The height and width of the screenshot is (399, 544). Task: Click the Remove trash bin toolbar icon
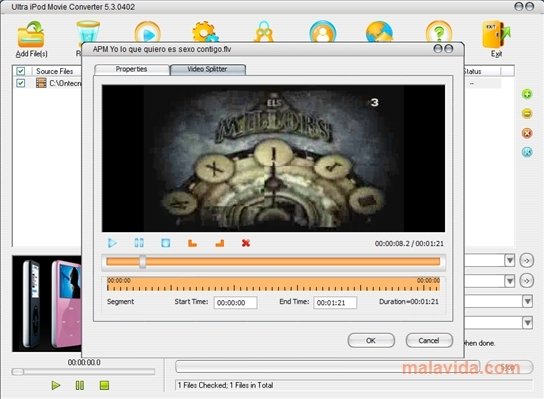coord(88,32)
